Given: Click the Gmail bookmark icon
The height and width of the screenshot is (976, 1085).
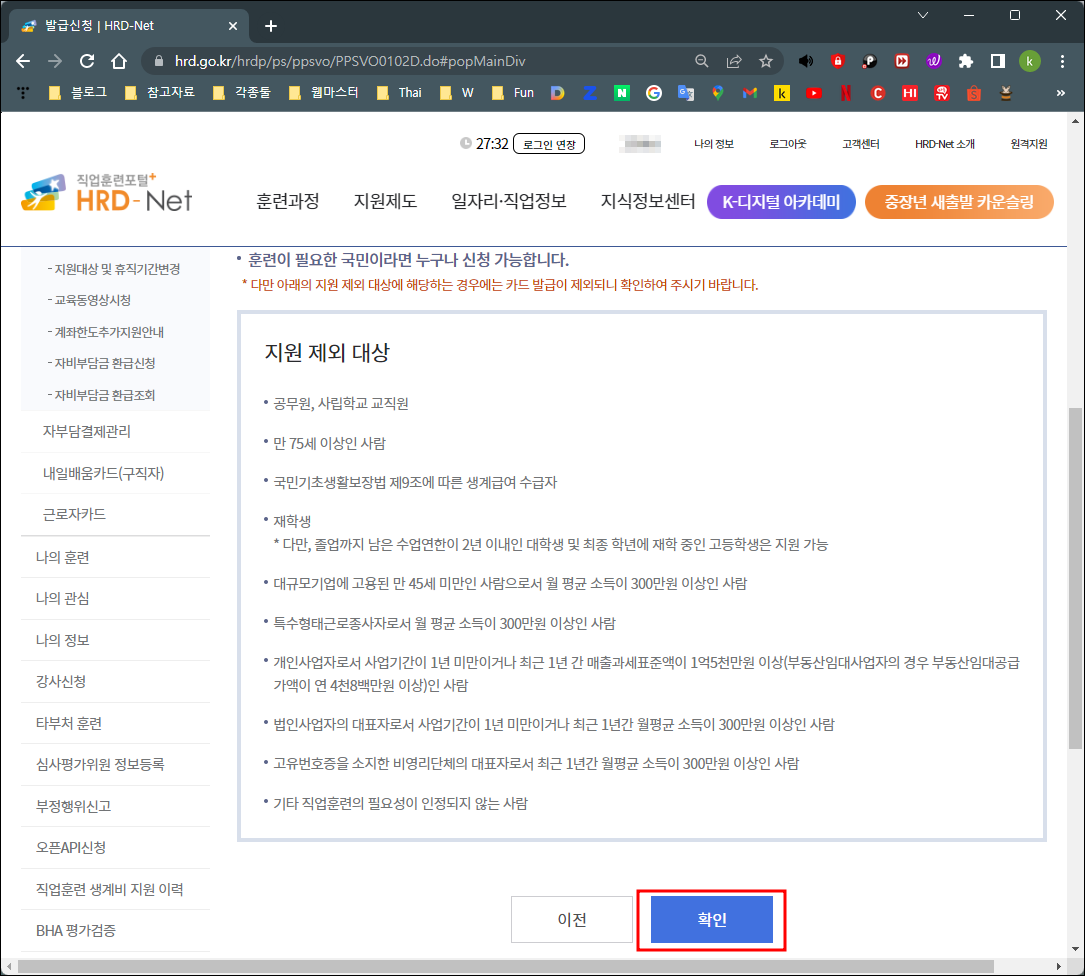Looking at the screenshot, I should pyautogui.click(x=749, y=92).
